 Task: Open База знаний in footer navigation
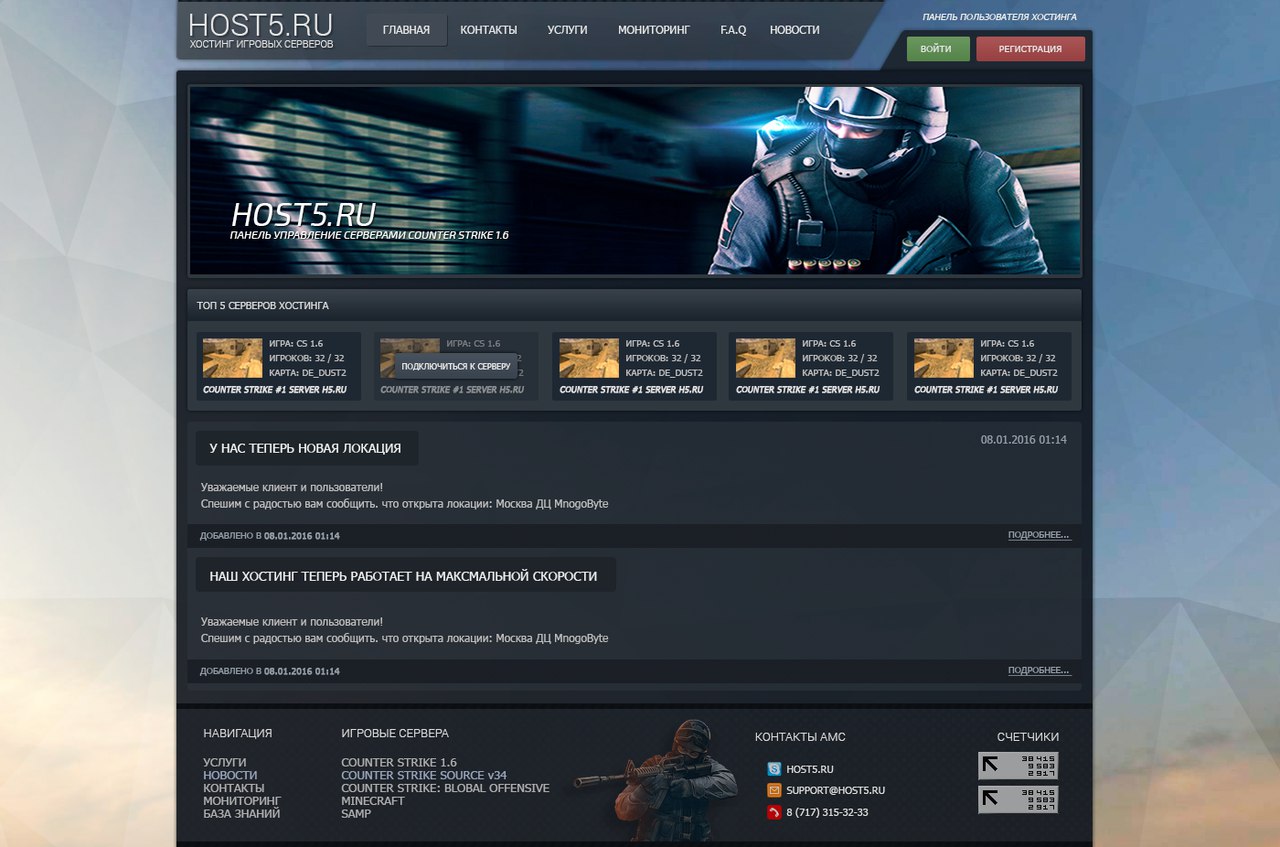tap(241, 814)
